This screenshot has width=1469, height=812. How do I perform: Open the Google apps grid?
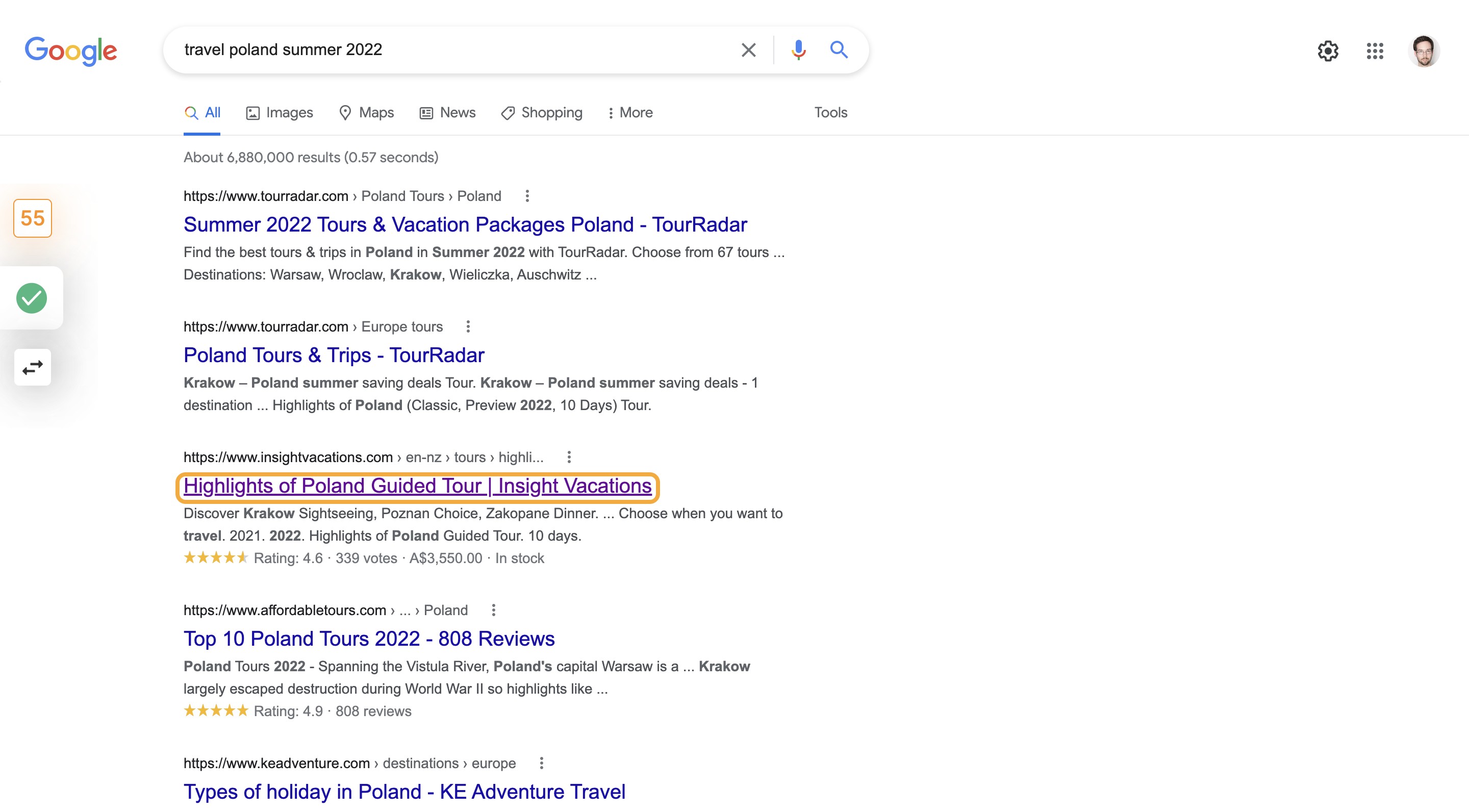[1375, 51]
